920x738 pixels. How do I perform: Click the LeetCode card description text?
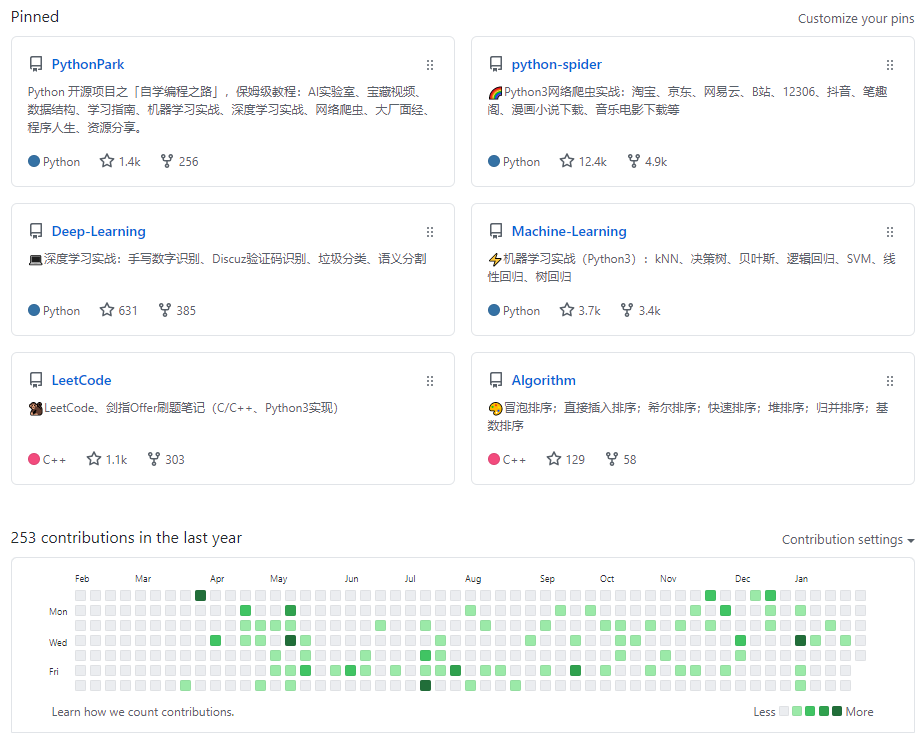(183, 408)
